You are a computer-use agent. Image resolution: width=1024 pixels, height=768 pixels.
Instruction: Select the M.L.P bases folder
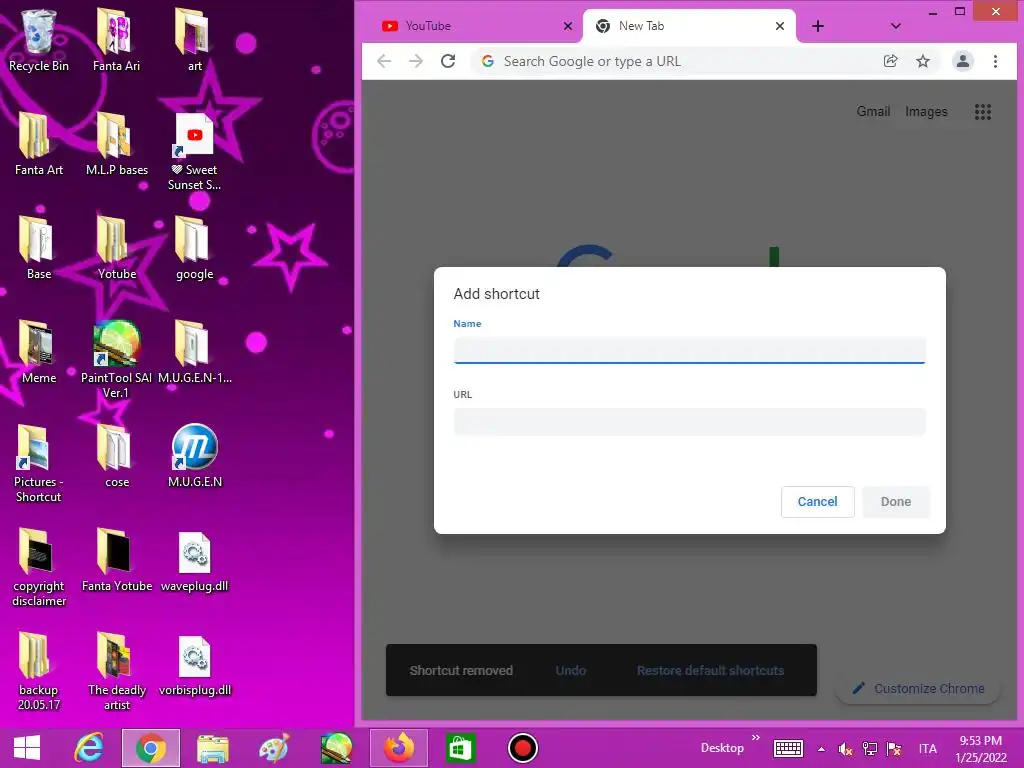[x=117, y=144]
